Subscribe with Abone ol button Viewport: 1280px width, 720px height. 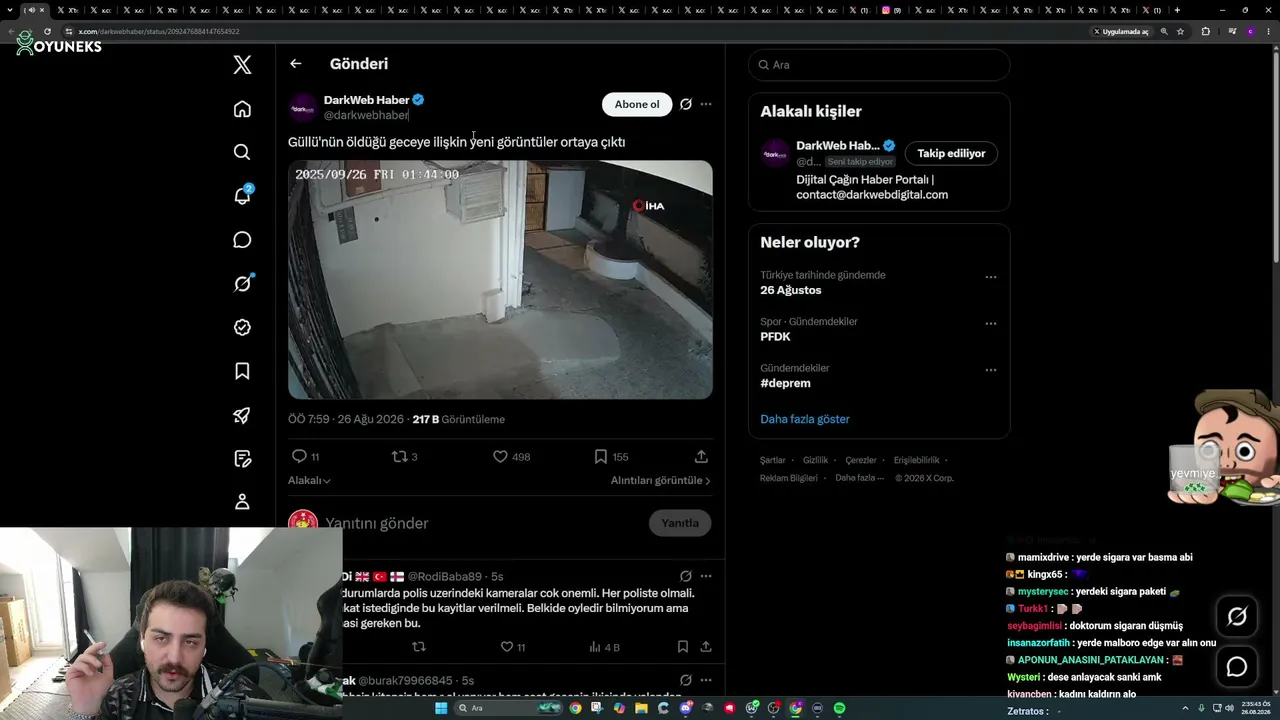(x=637, y=104)
